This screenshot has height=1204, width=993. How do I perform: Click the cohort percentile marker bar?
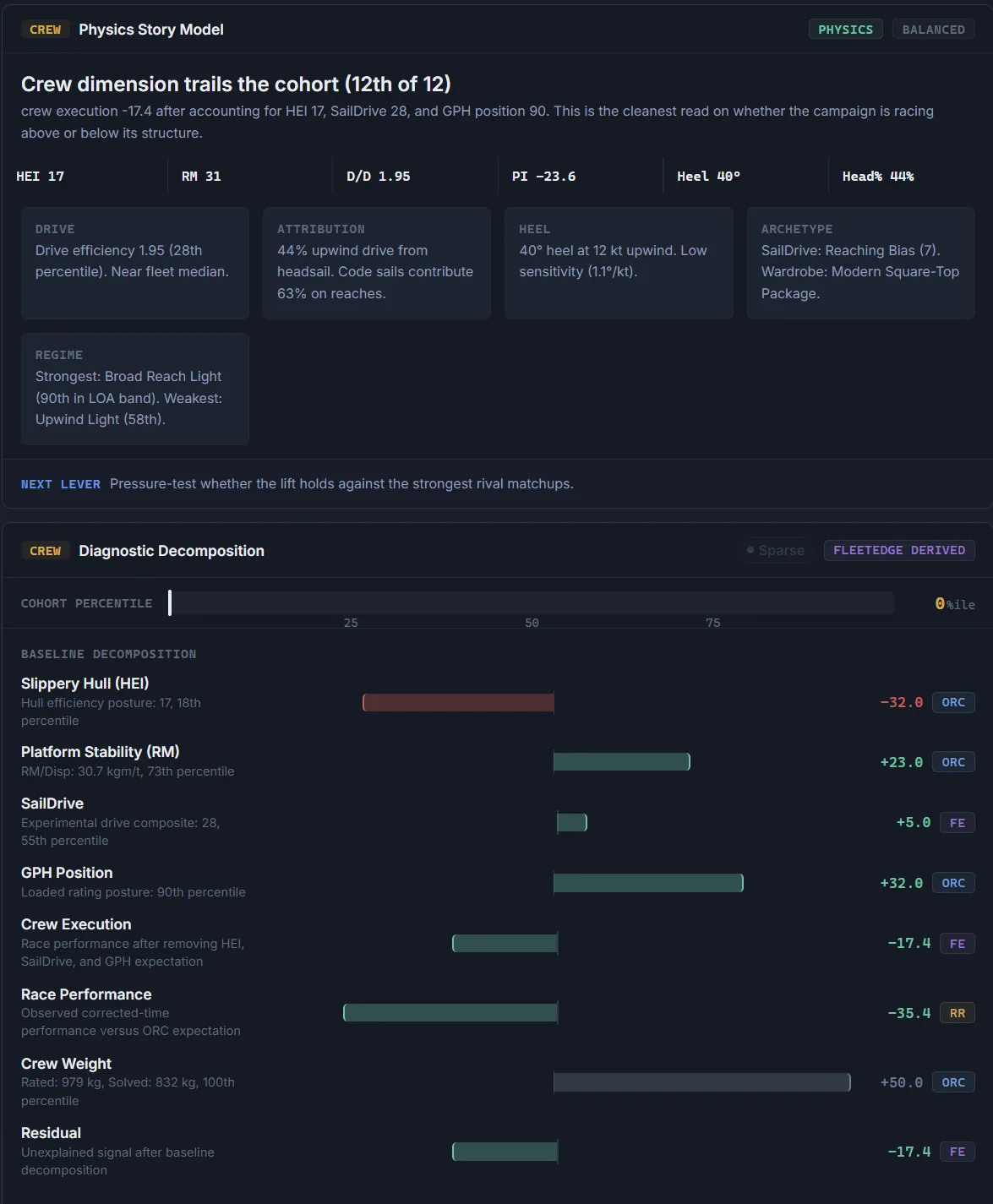click(x=170, y=602)
